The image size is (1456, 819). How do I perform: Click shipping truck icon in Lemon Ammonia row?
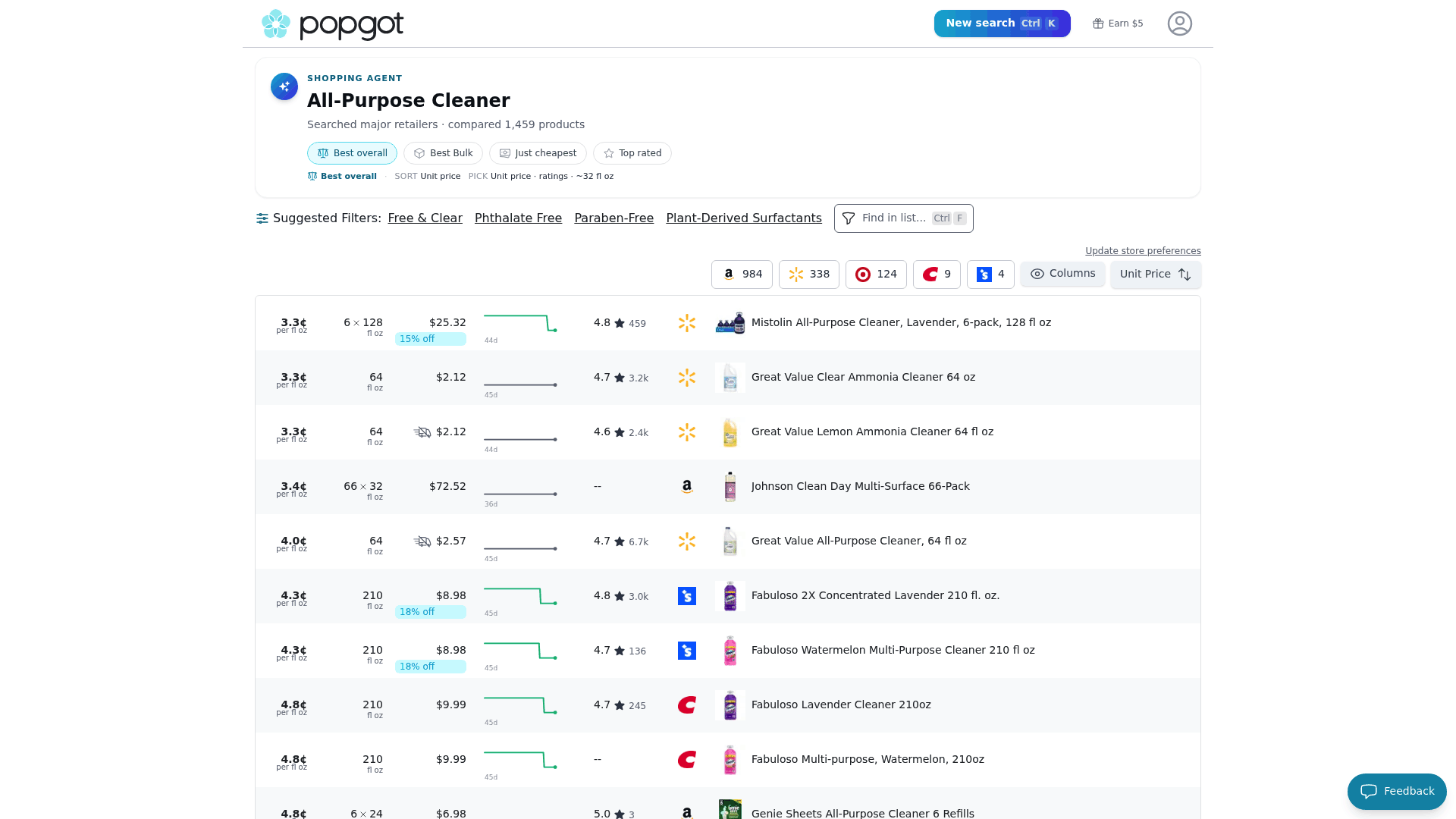click(422, 432)
